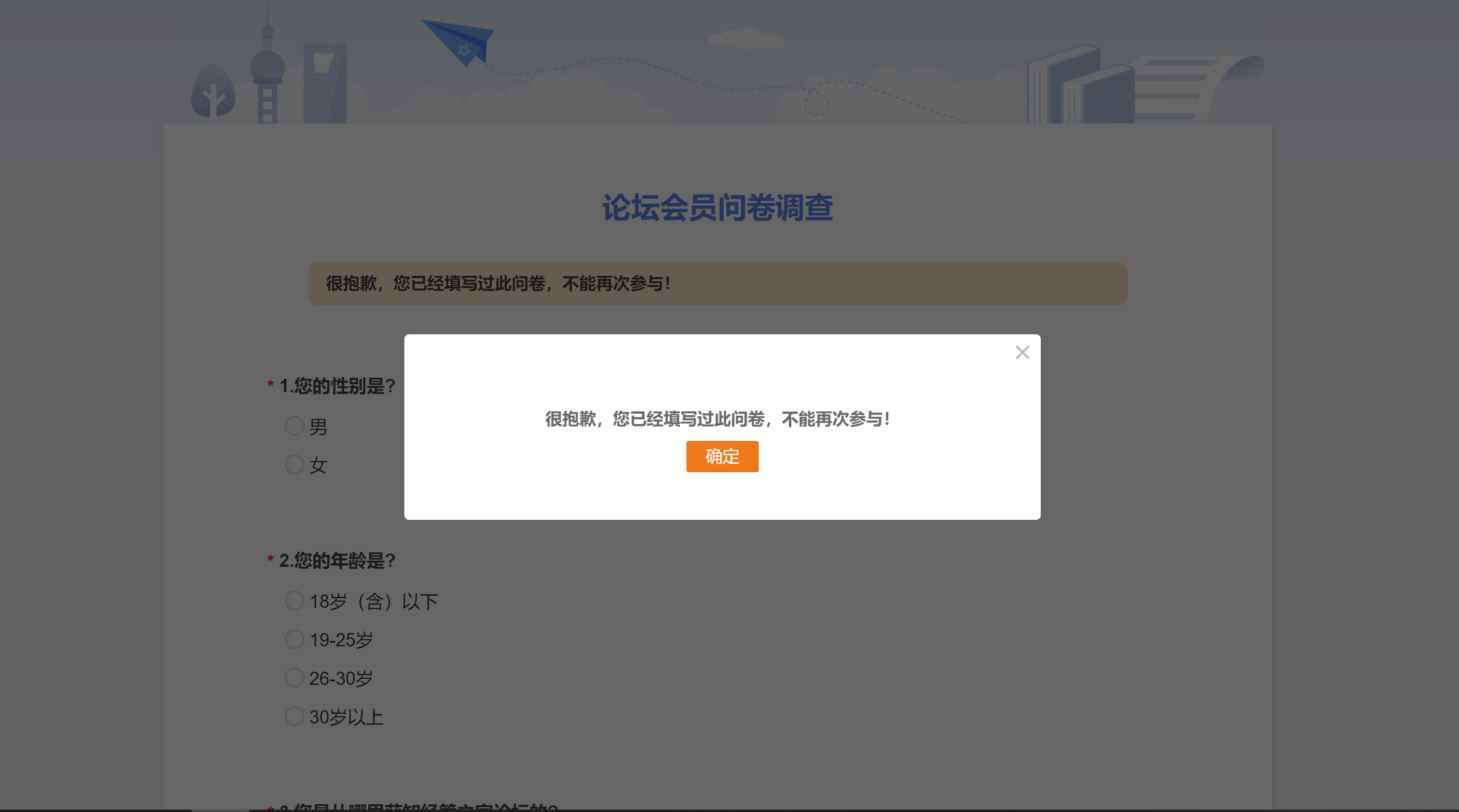Choose the 26-30岁 age option
The height and width of the screenshot is (812, 1459).
[x=294, y=678]
